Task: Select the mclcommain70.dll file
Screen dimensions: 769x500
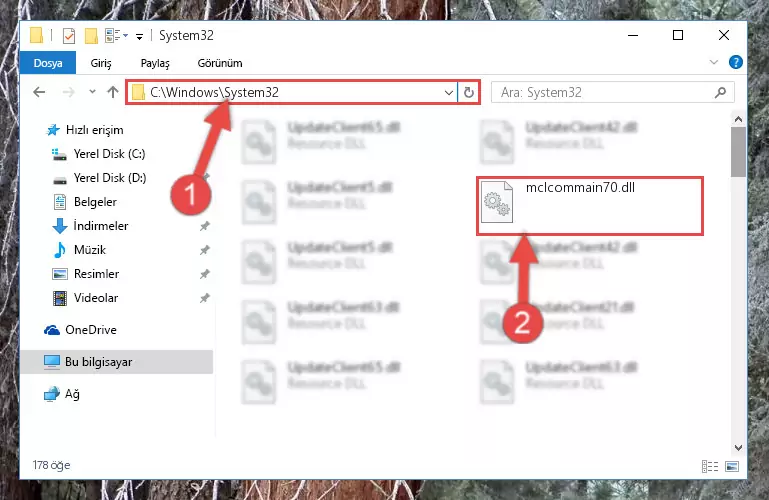Action: point(590,206)
